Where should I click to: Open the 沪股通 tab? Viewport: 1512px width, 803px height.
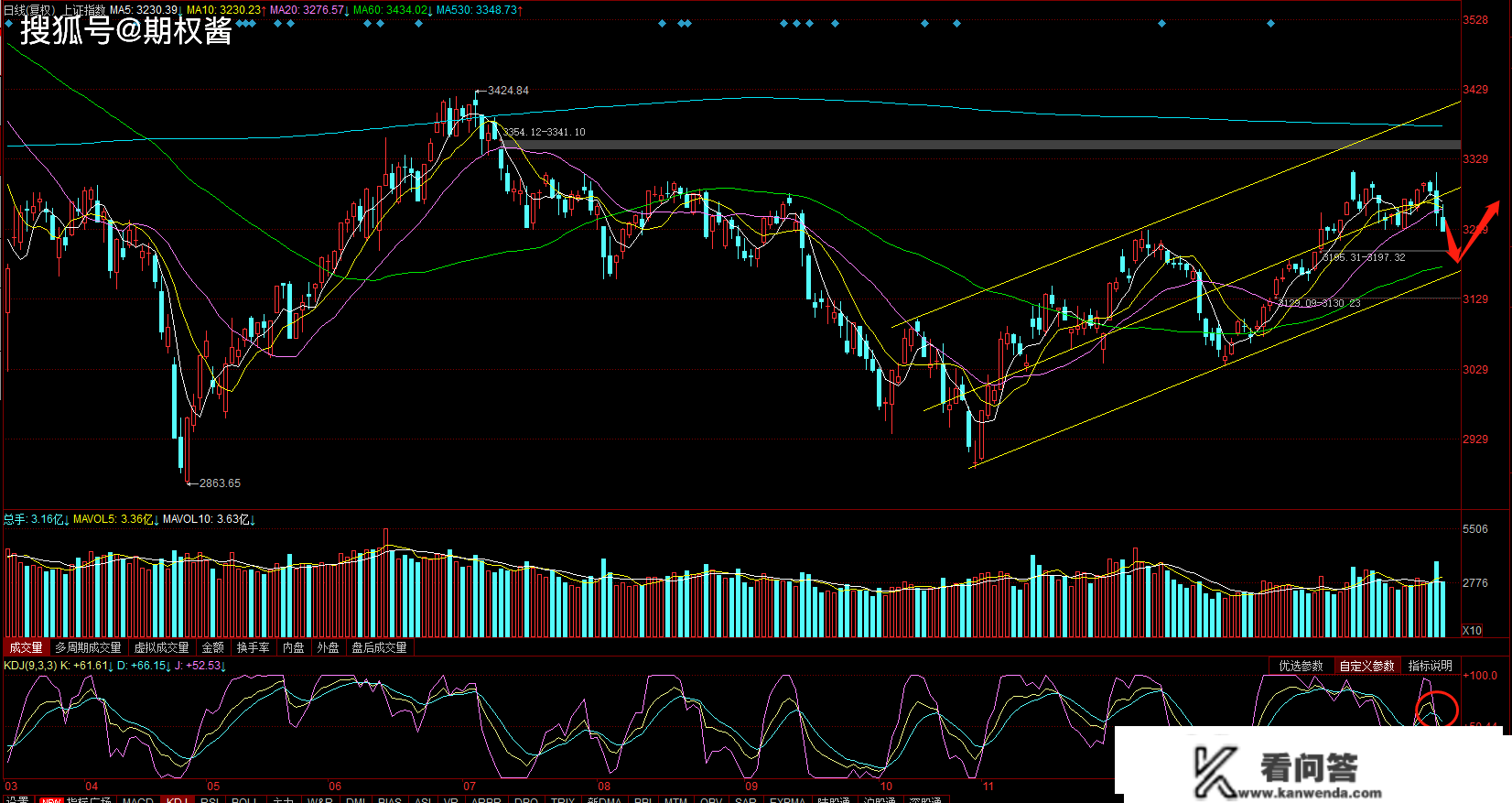pyautogui.click(x=880, y=799)
